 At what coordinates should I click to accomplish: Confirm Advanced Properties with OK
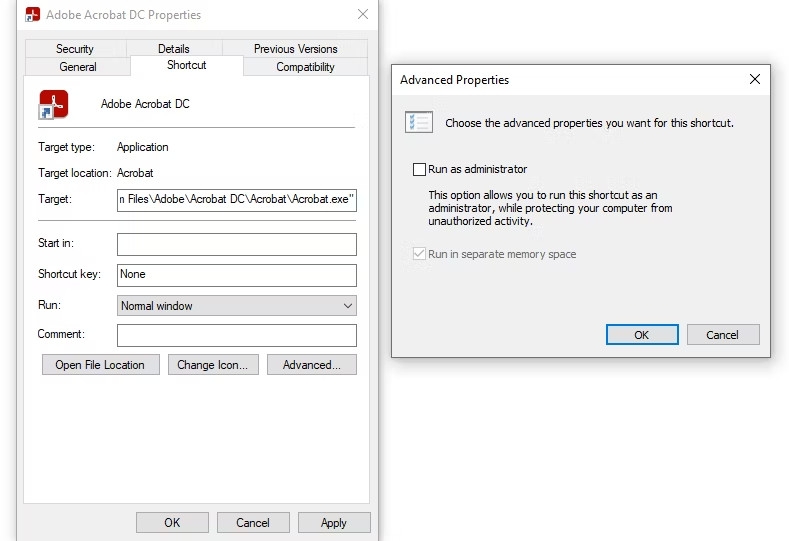pos(642,335)
